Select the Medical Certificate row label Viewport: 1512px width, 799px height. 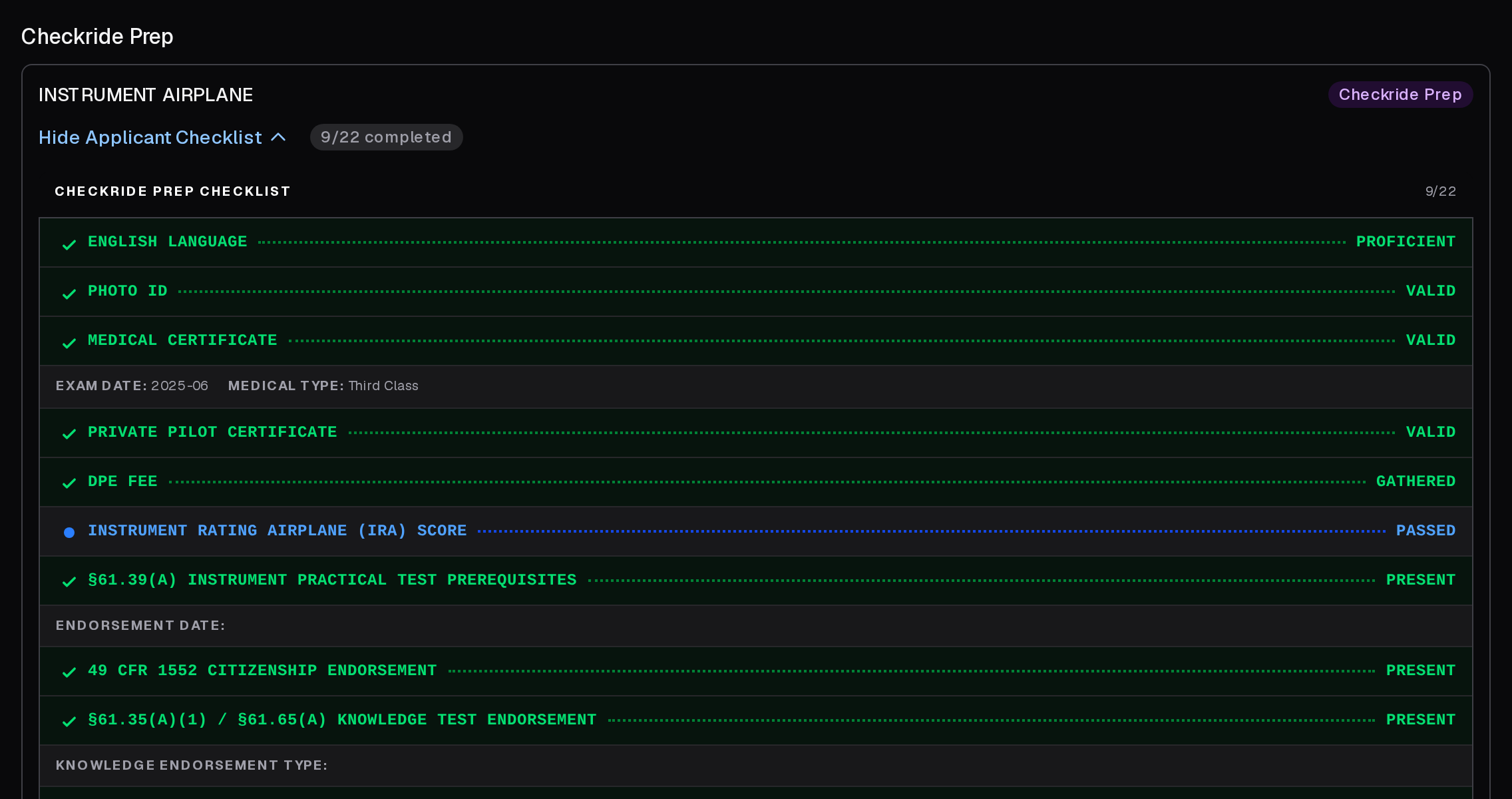pos(182,340)
